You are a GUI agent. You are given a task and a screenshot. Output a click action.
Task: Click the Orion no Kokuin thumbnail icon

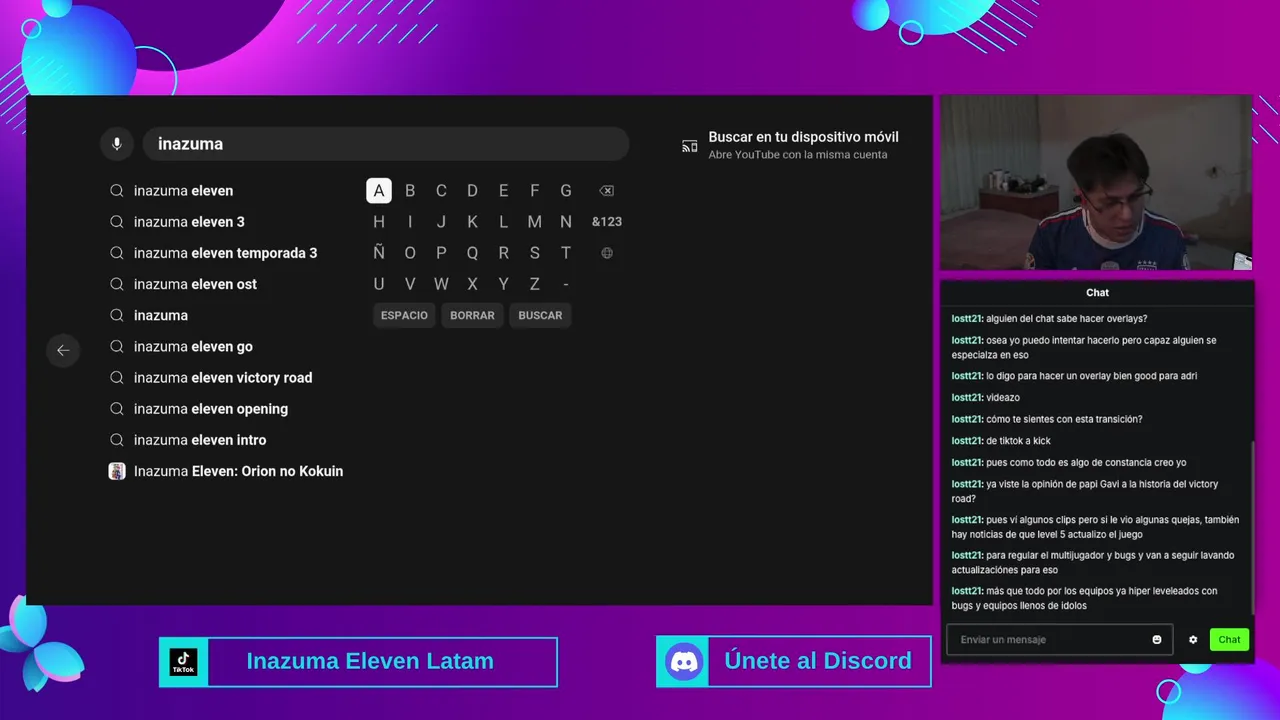tap(117, 471)
